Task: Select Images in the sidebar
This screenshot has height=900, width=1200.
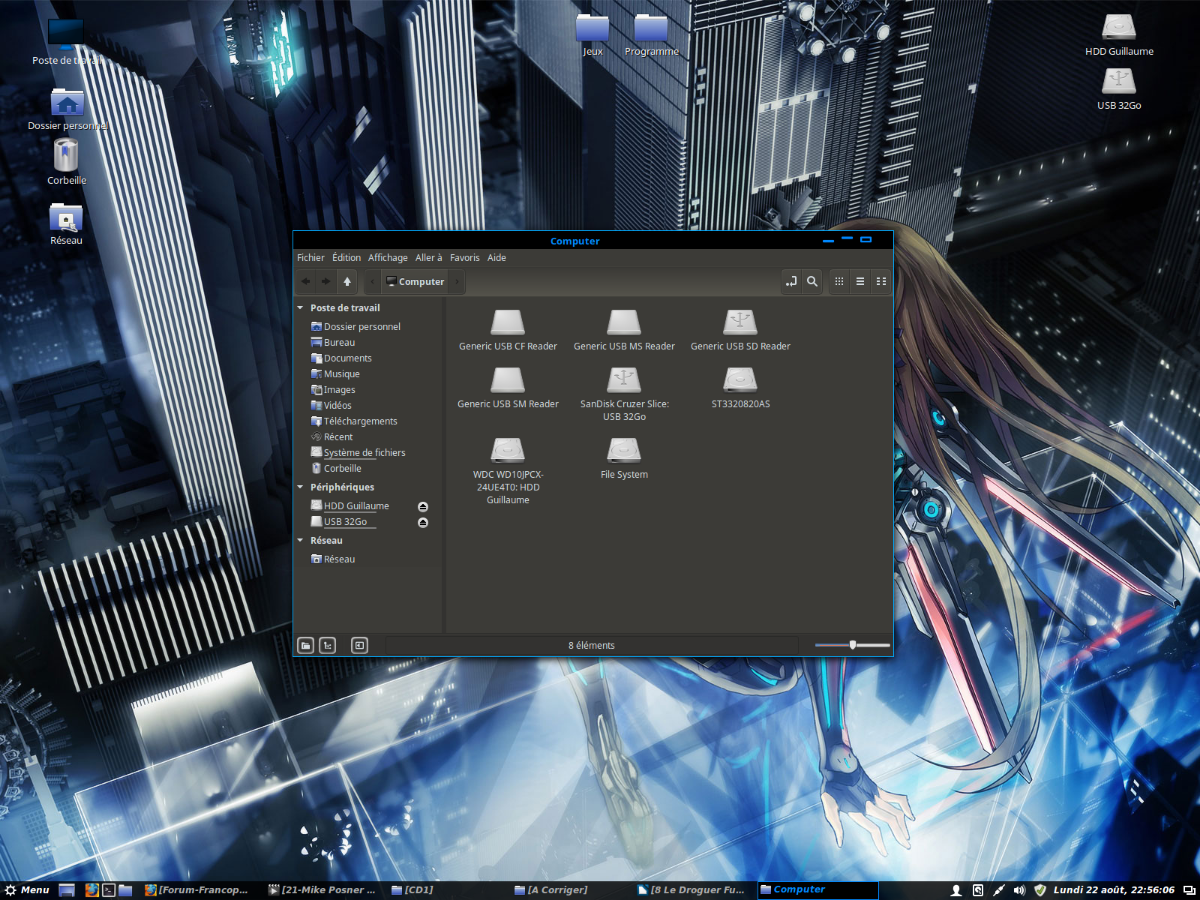Action: click(333, 390)
